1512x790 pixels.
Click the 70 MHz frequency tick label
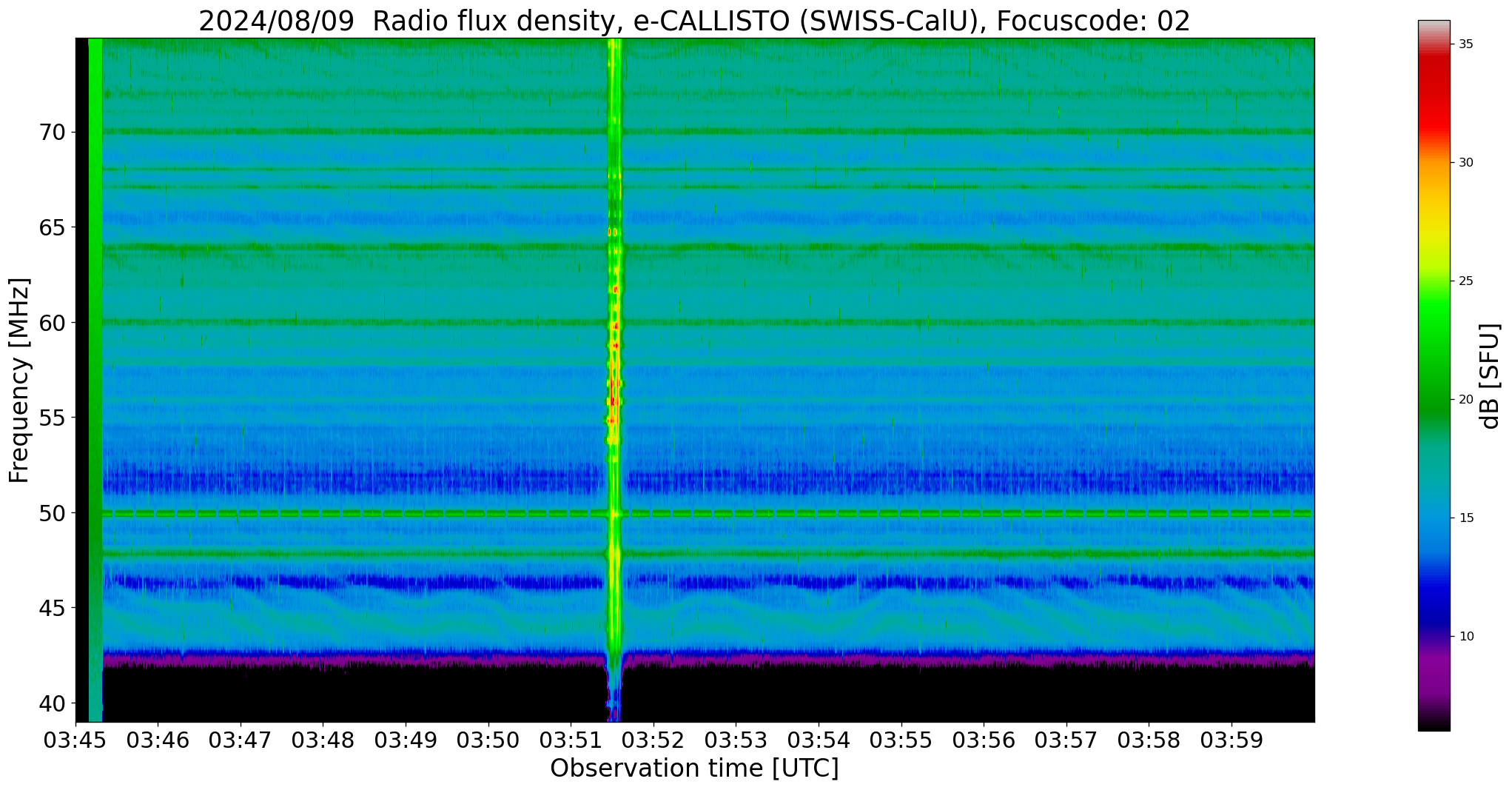(x=52, y=132)
